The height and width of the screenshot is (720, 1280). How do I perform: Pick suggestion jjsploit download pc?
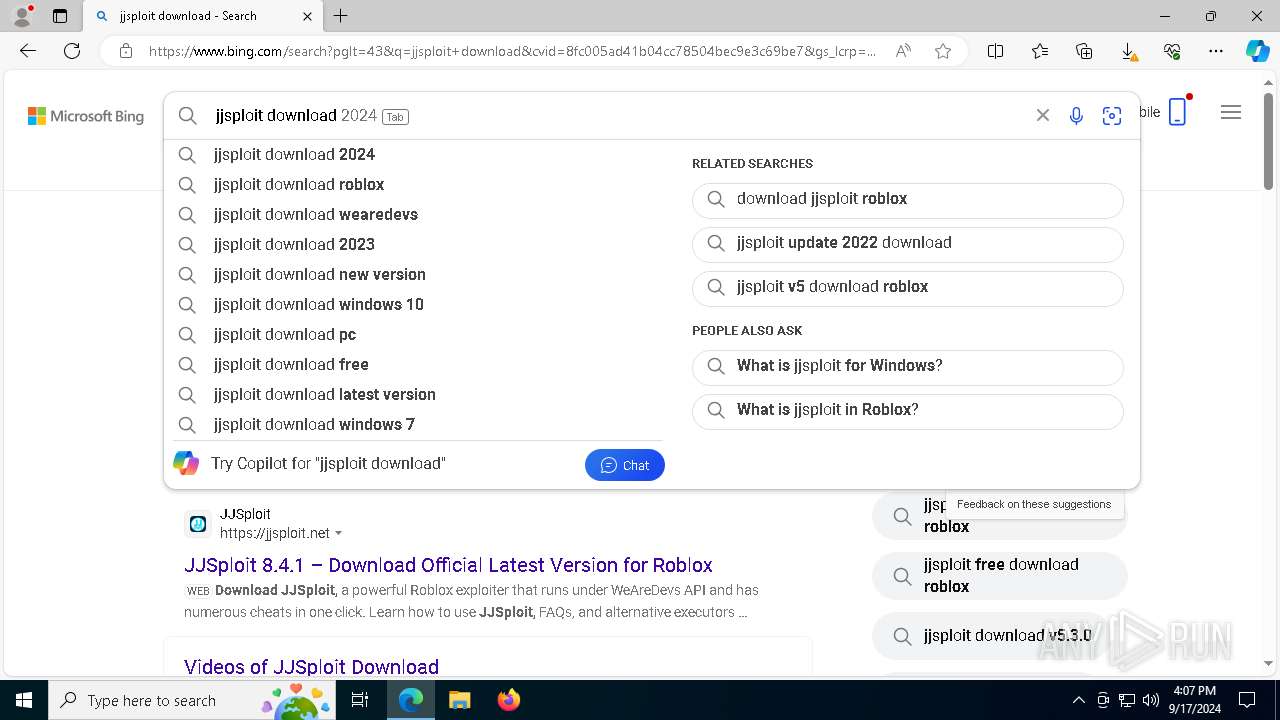coord(418,334)
